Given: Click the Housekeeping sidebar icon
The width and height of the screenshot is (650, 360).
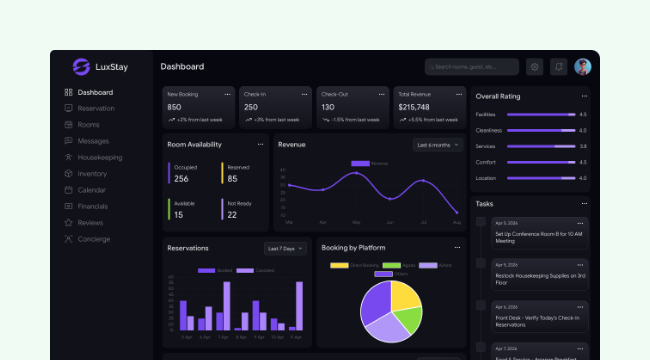Looking at the screenshot, I should [x=68, y=157].
